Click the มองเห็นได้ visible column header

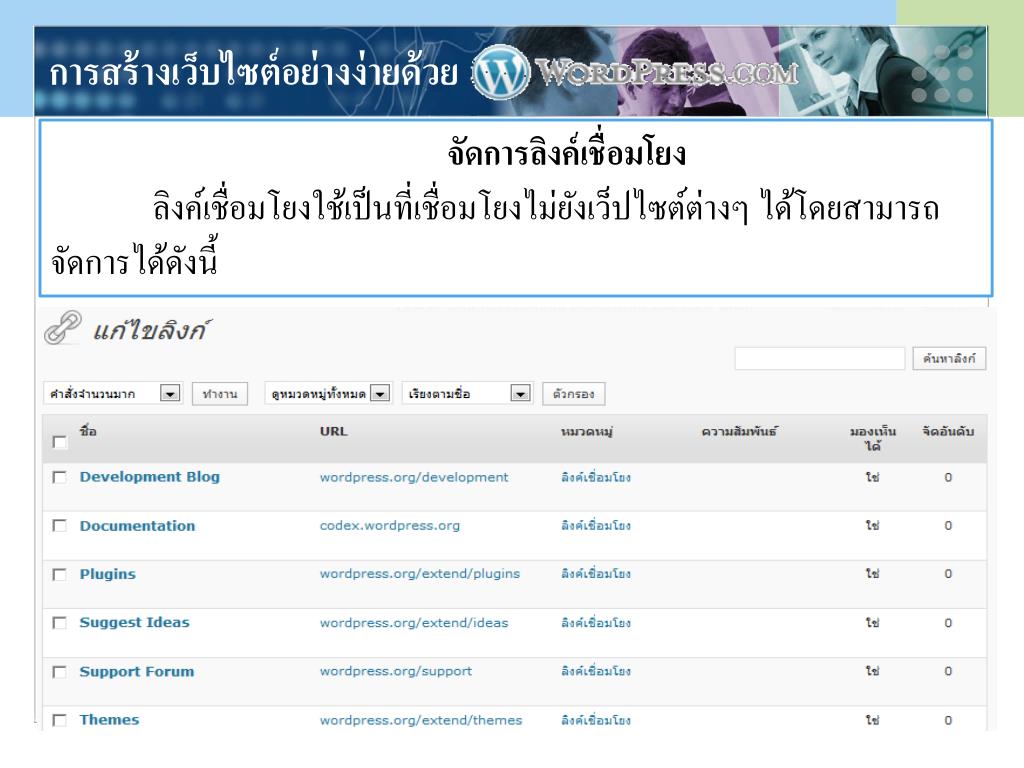(x=873, y=439)
